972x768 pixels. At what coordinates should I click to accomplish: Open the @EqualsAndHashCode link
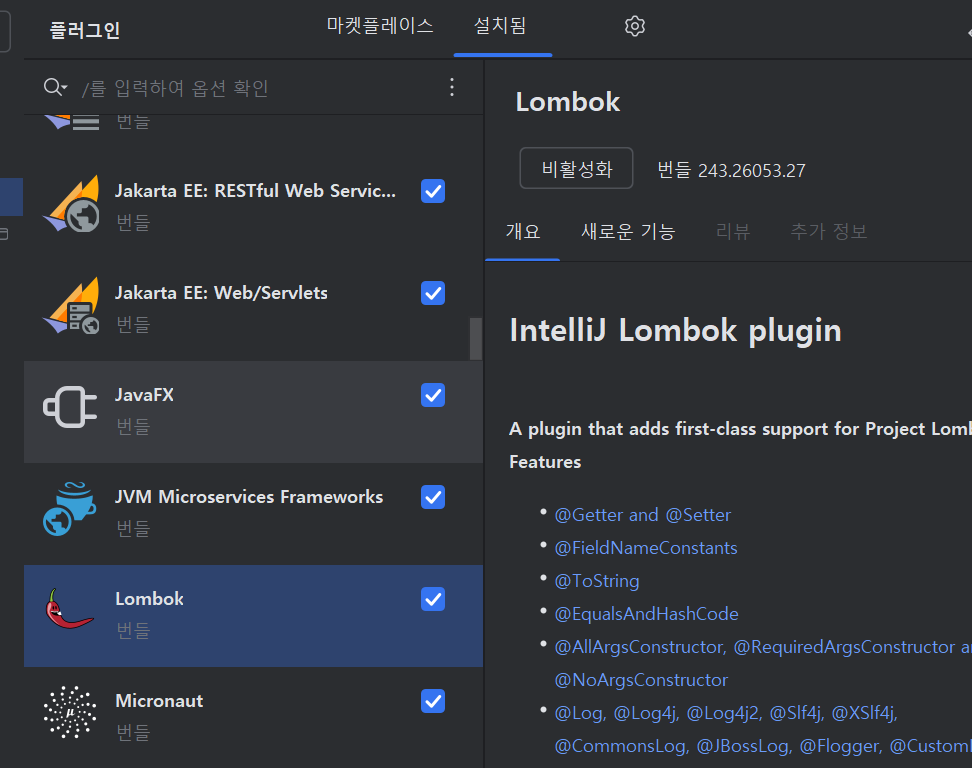point(647,614)
